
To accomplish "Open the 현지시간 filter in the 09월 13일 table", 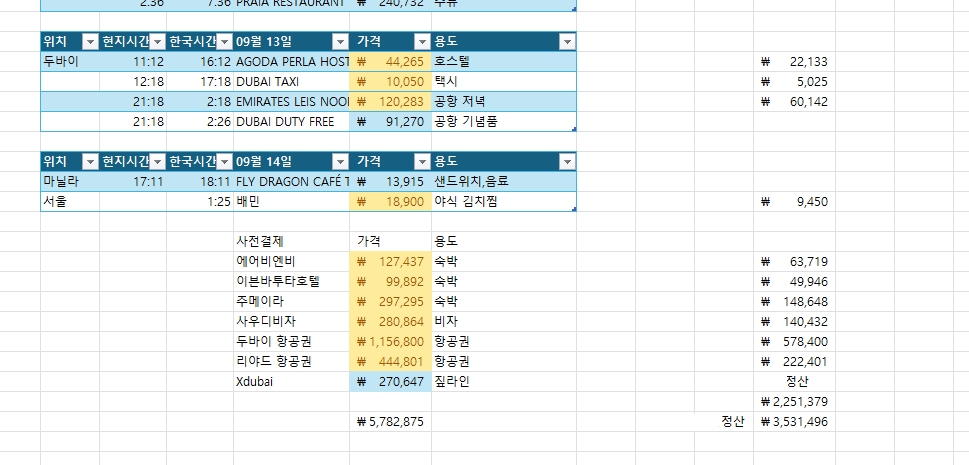I will click(157, 42).
